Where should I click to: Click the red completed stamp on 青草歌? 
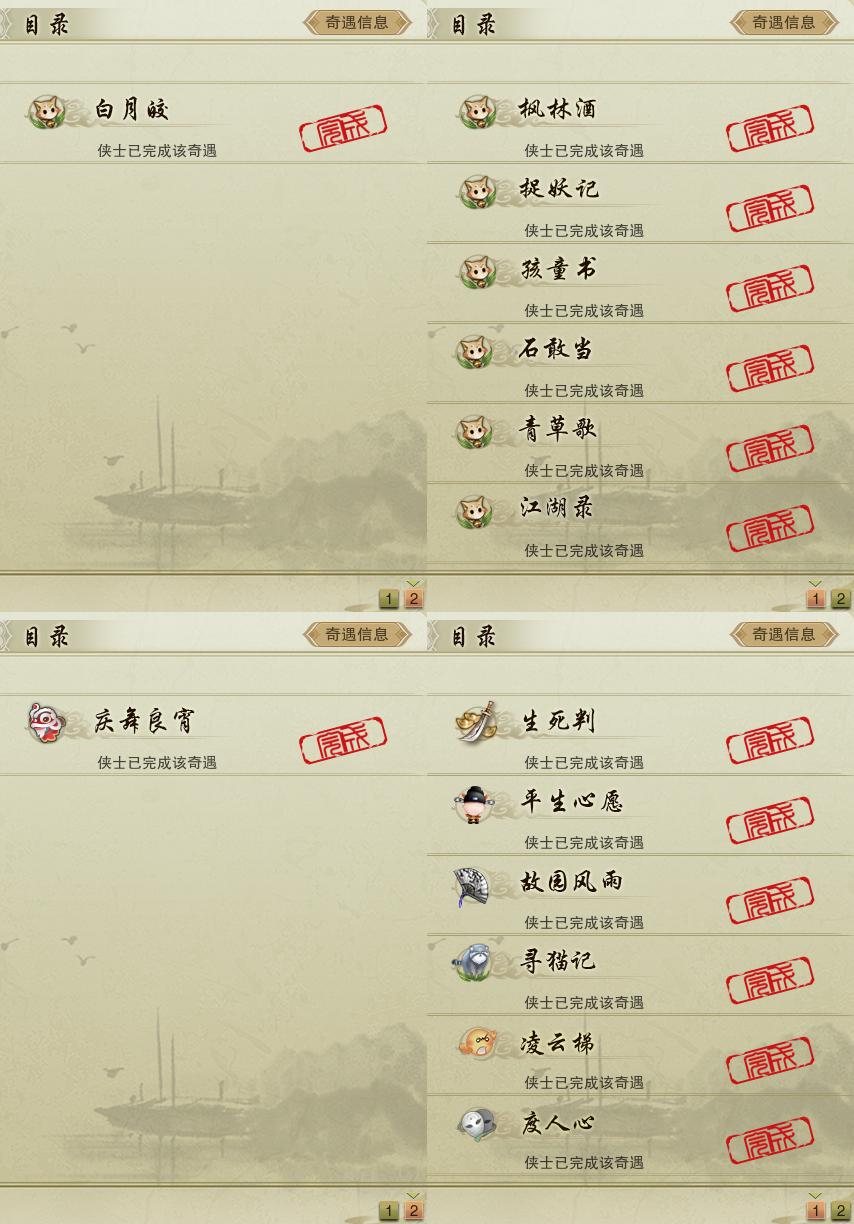click(x=770, y=449)
